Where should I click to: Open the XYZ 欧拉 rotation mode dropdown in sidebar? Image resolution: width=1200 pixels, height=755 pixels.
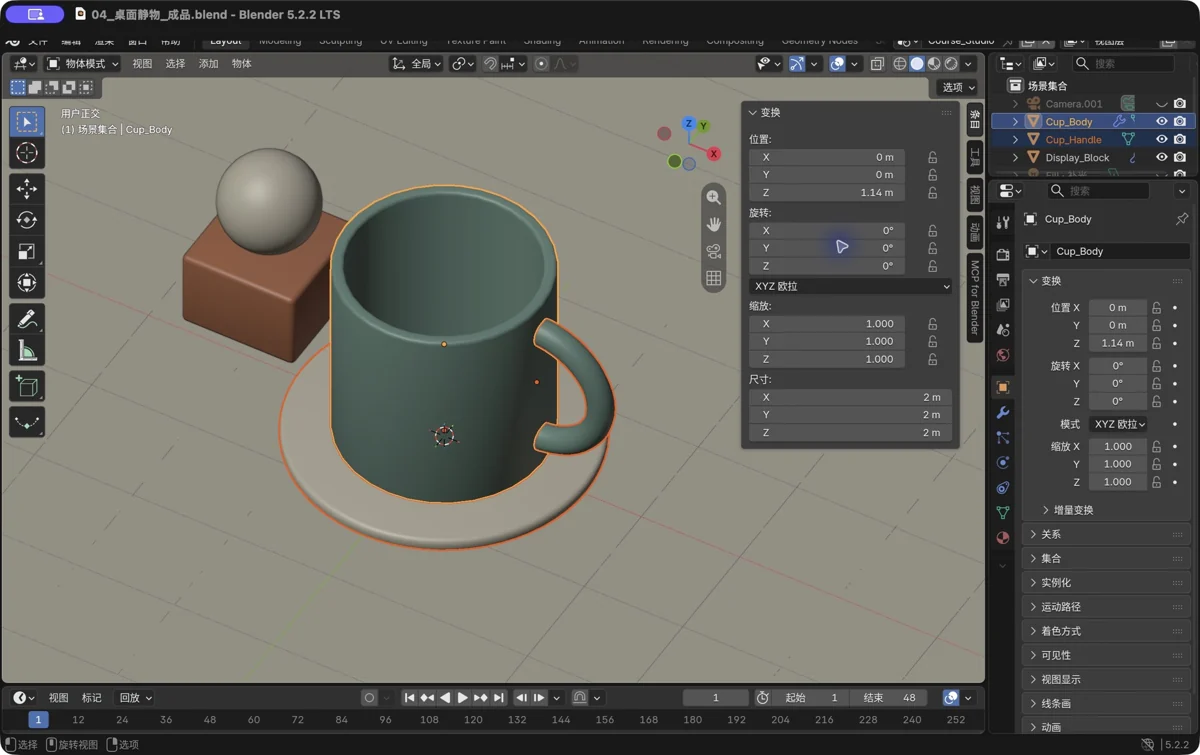(x=851, y=286)
